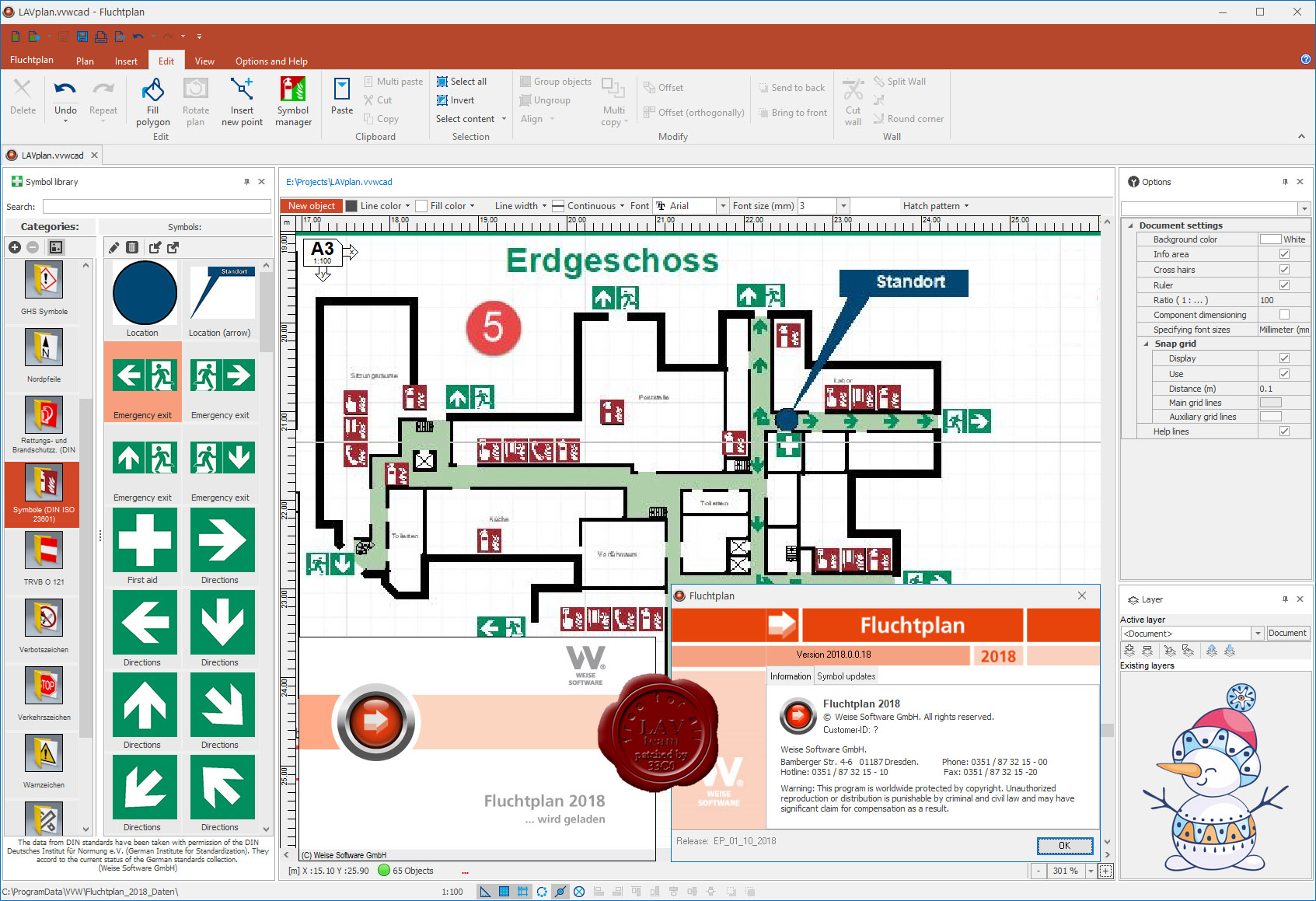Click the Invert selection command

tap(456, 100)
